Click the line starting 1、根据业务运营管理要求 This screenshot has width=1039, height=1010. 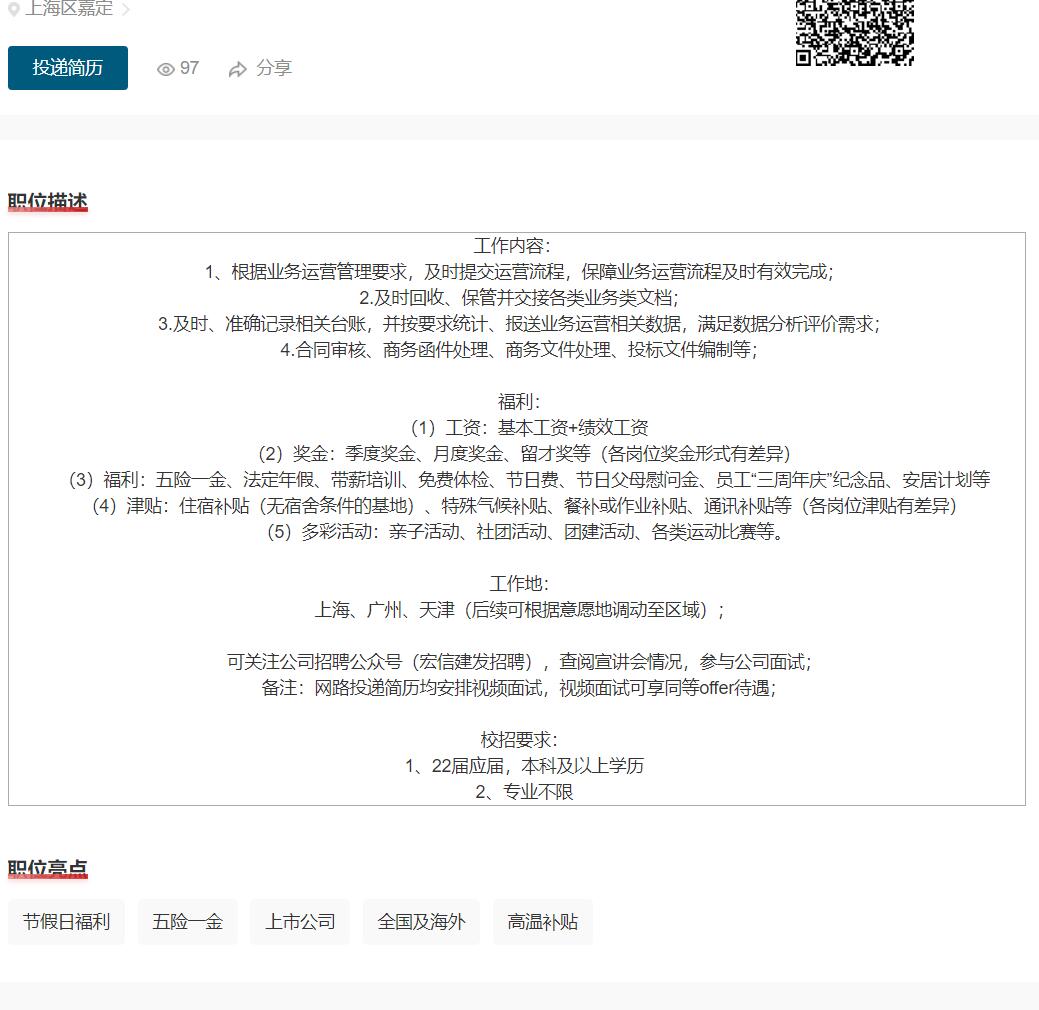tap(519, 272)
